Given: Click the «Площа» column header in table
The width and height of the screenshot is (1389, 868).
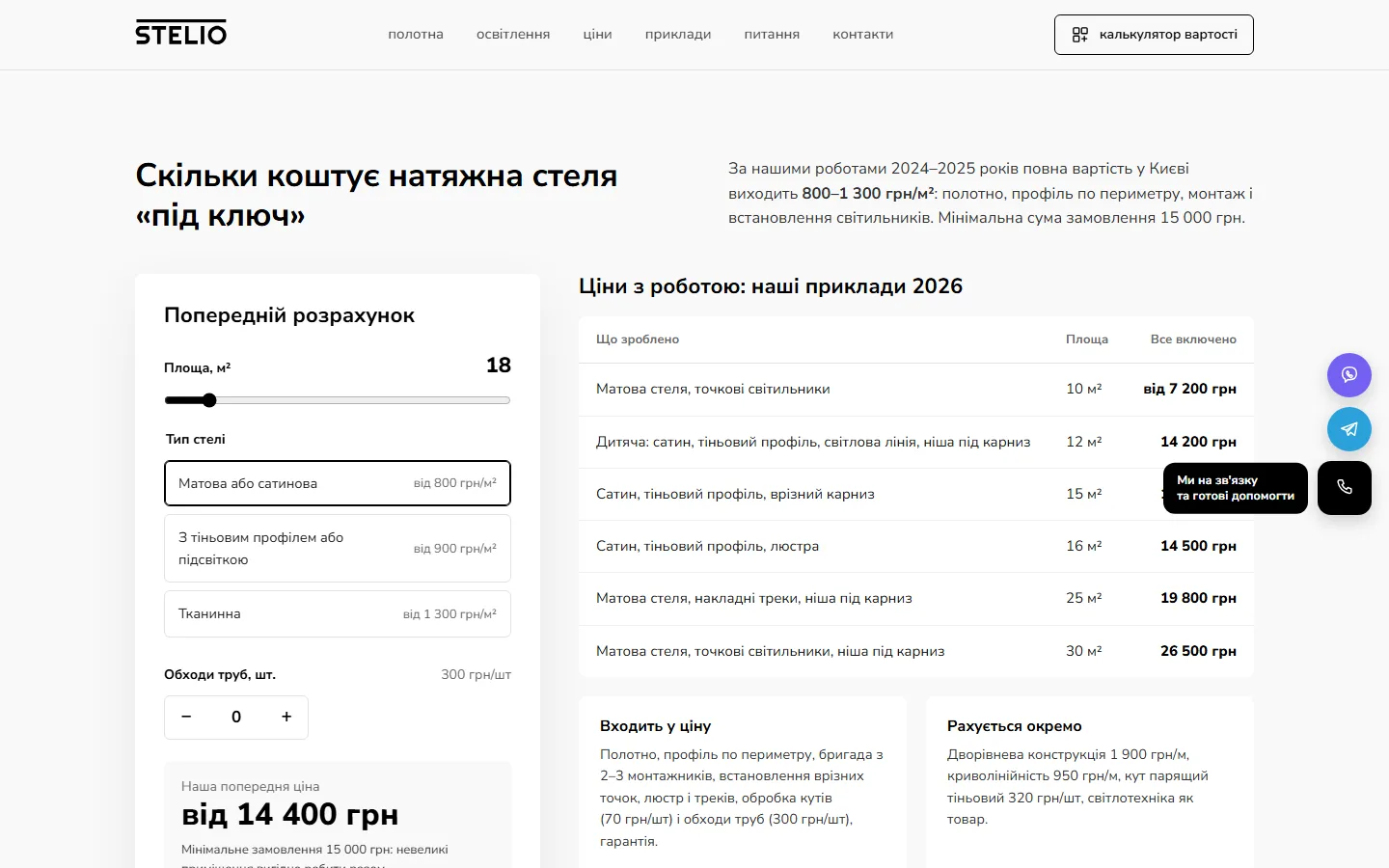Looking at the screenshot, I should [x=1087, y=339].
